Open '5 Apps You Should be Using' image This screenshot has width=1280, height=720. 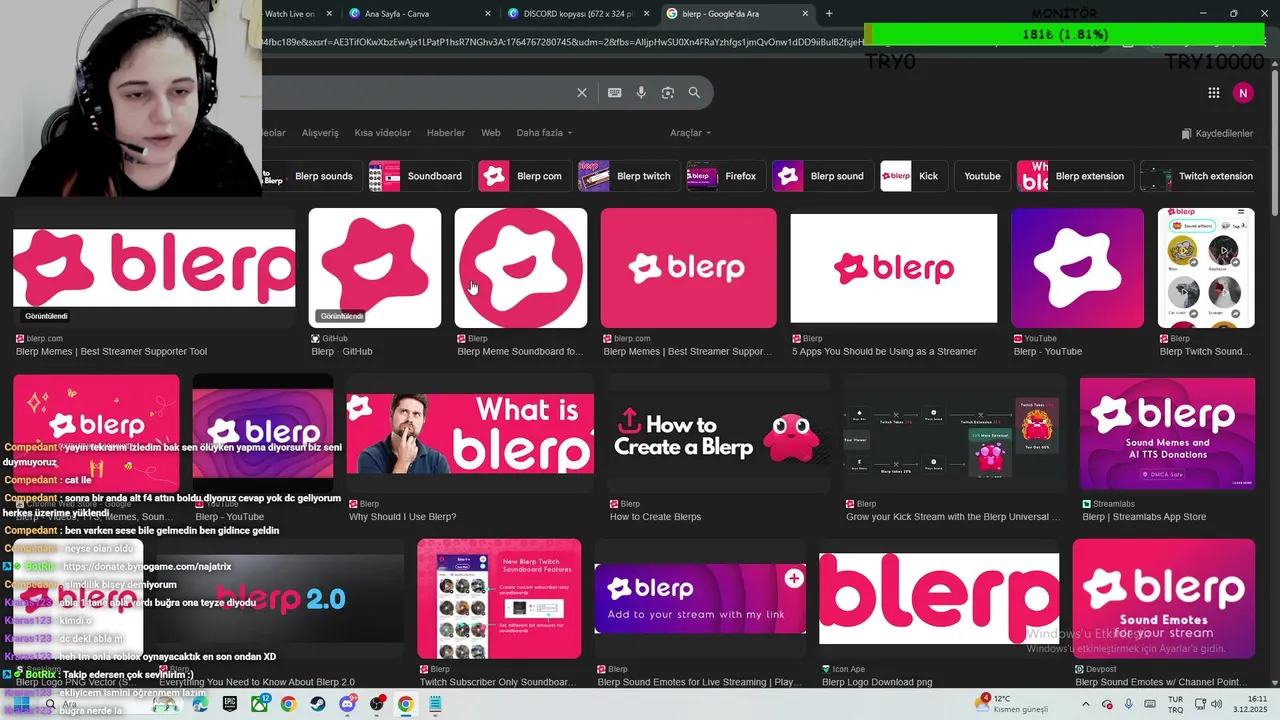pyautogui.click(x=894, y=268)
